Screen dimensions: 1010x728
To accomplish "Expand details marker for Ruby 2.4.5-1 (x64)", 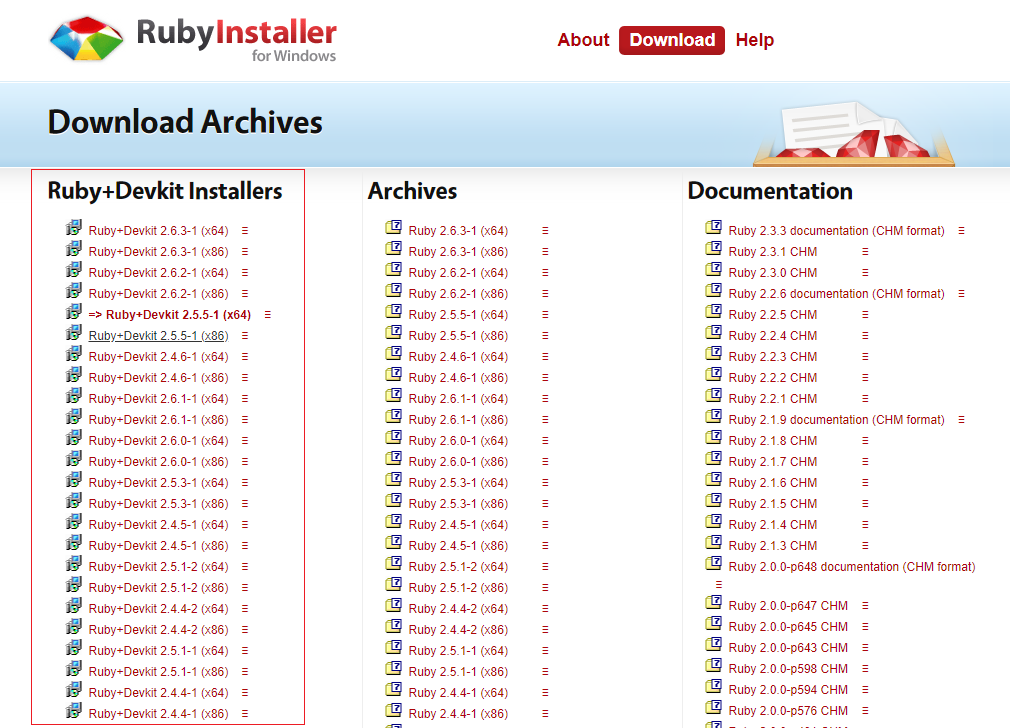I will click(545, 525).
